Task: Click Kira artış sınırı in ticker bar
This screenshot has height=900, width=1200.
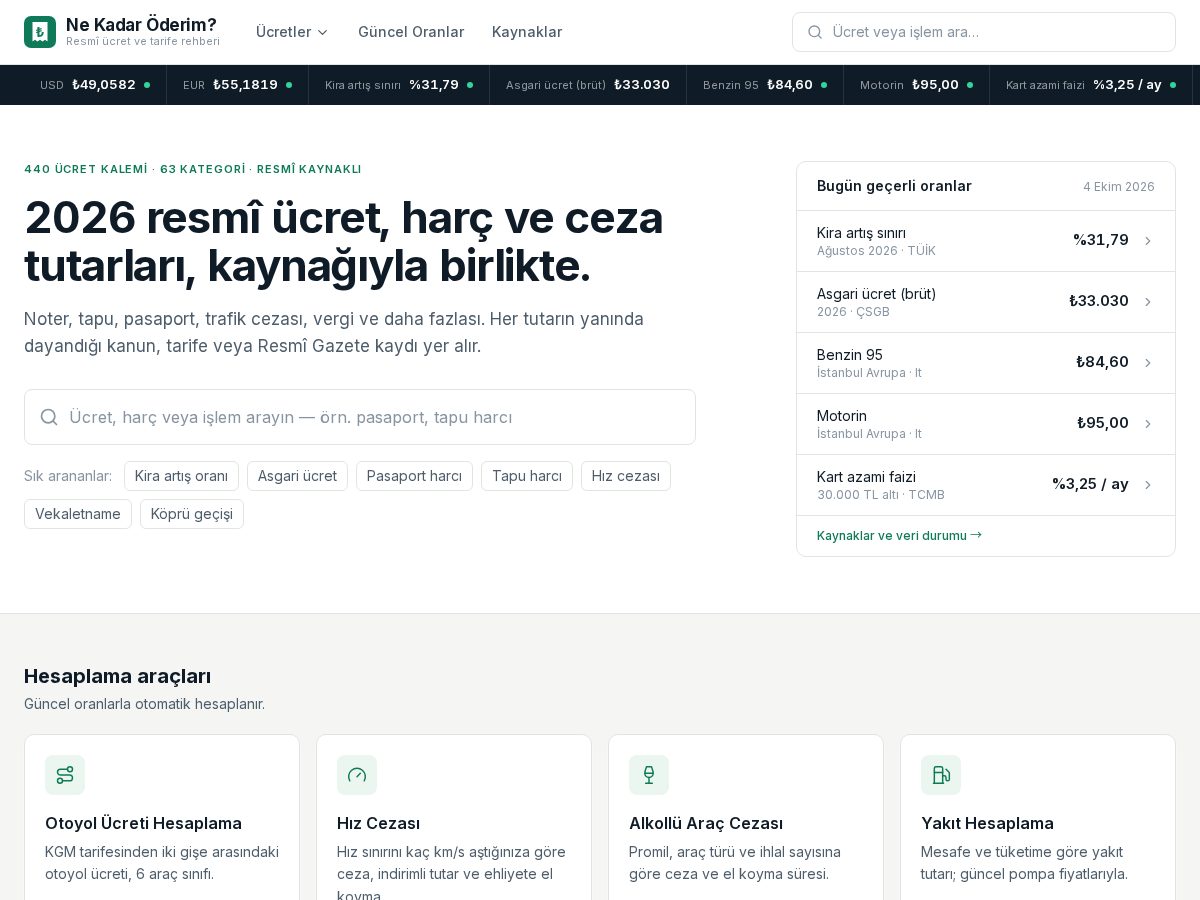Action: pos(399,85)
